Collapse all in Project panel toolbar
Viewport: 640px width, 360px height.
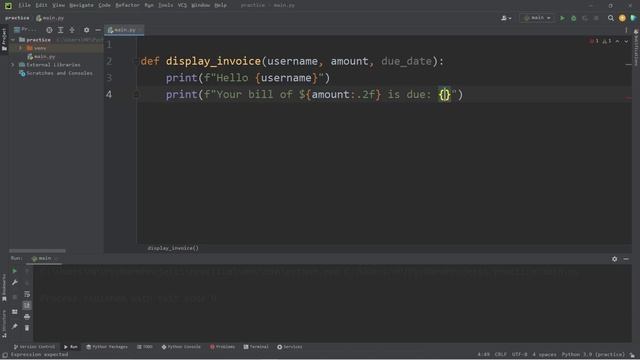tap(72, 30)
